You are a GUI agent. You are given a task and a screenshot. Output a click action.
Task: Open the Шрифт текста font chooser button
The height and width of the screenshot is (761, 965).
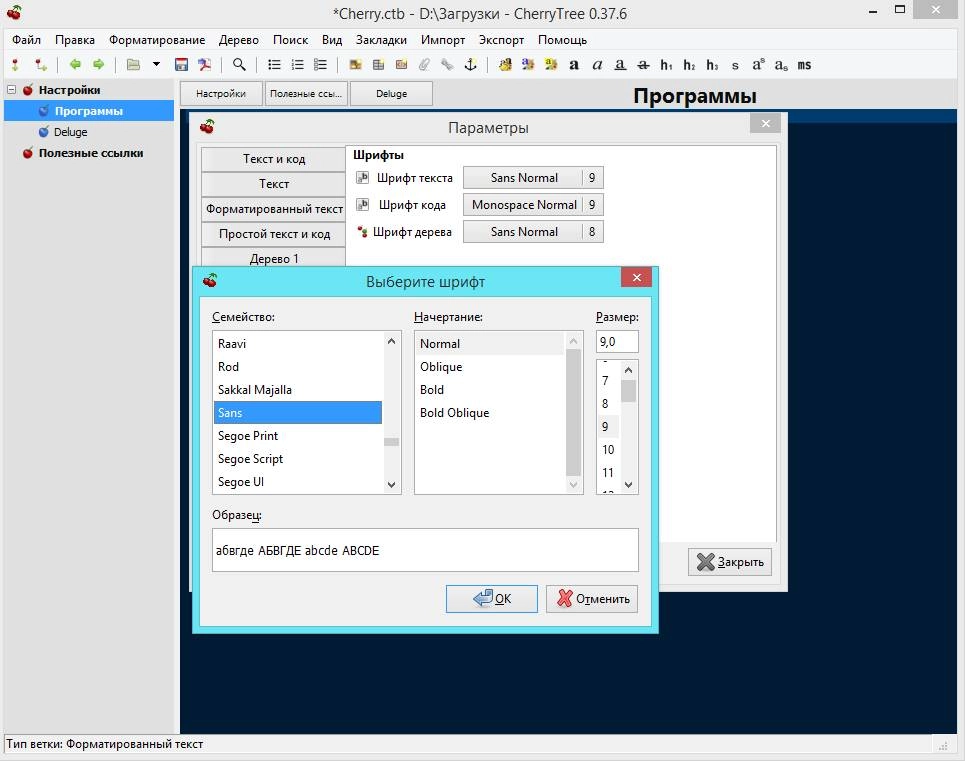533,178
